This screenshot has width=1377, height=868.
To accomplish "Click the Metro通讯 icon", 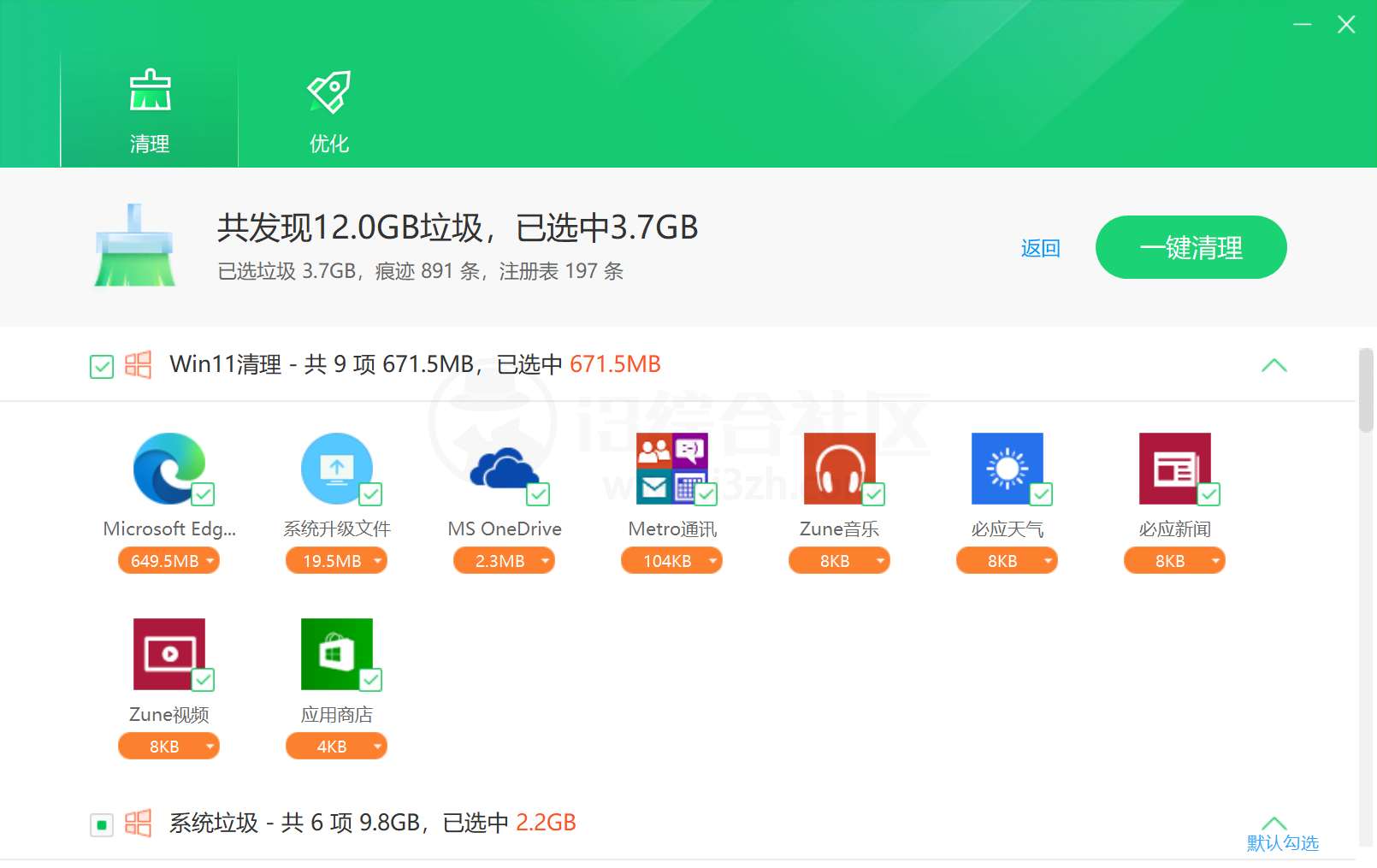I will [x=672, y=469].
